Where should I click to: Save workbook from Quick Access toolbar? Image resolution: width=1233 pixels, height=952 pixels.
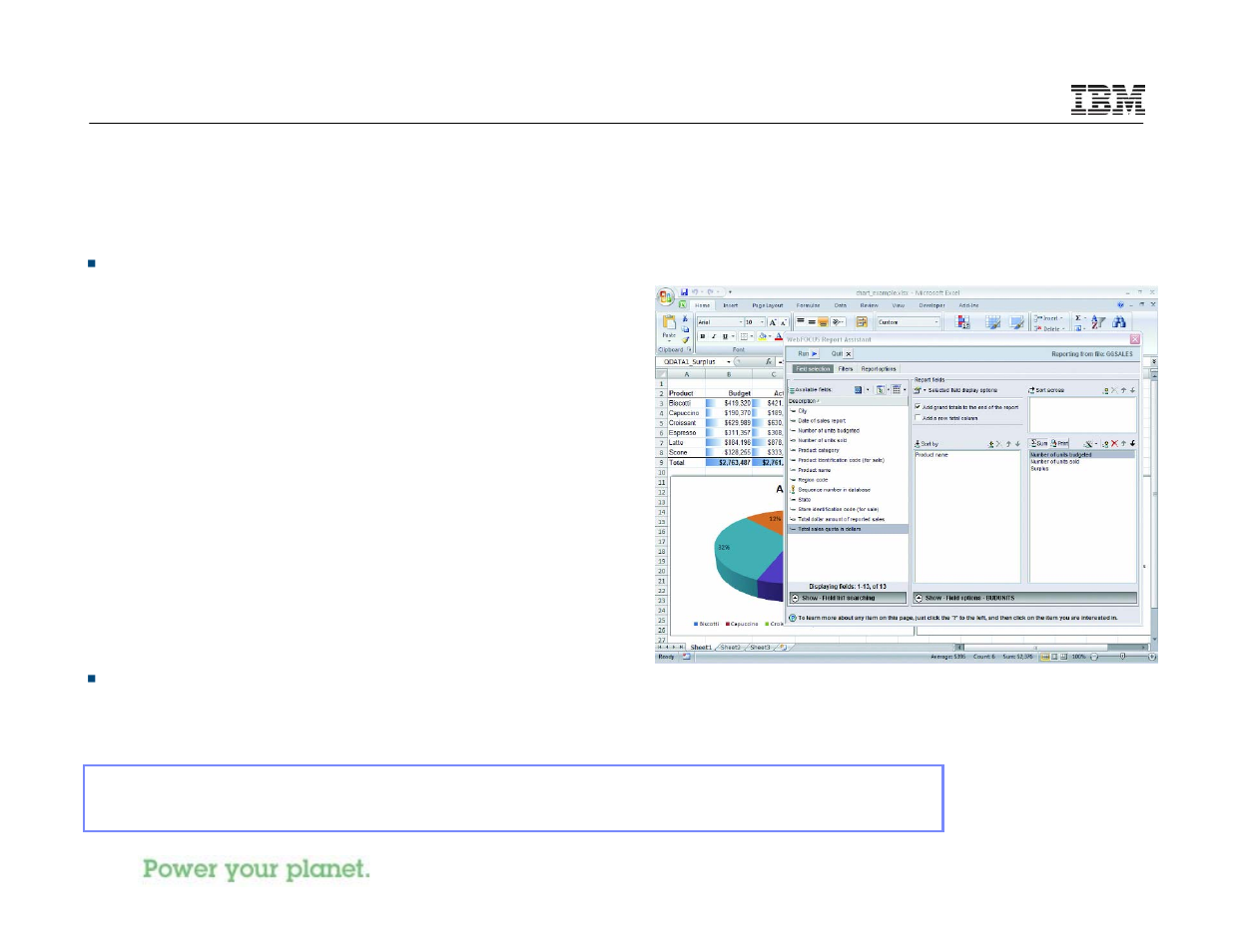(x=684, y=292)
